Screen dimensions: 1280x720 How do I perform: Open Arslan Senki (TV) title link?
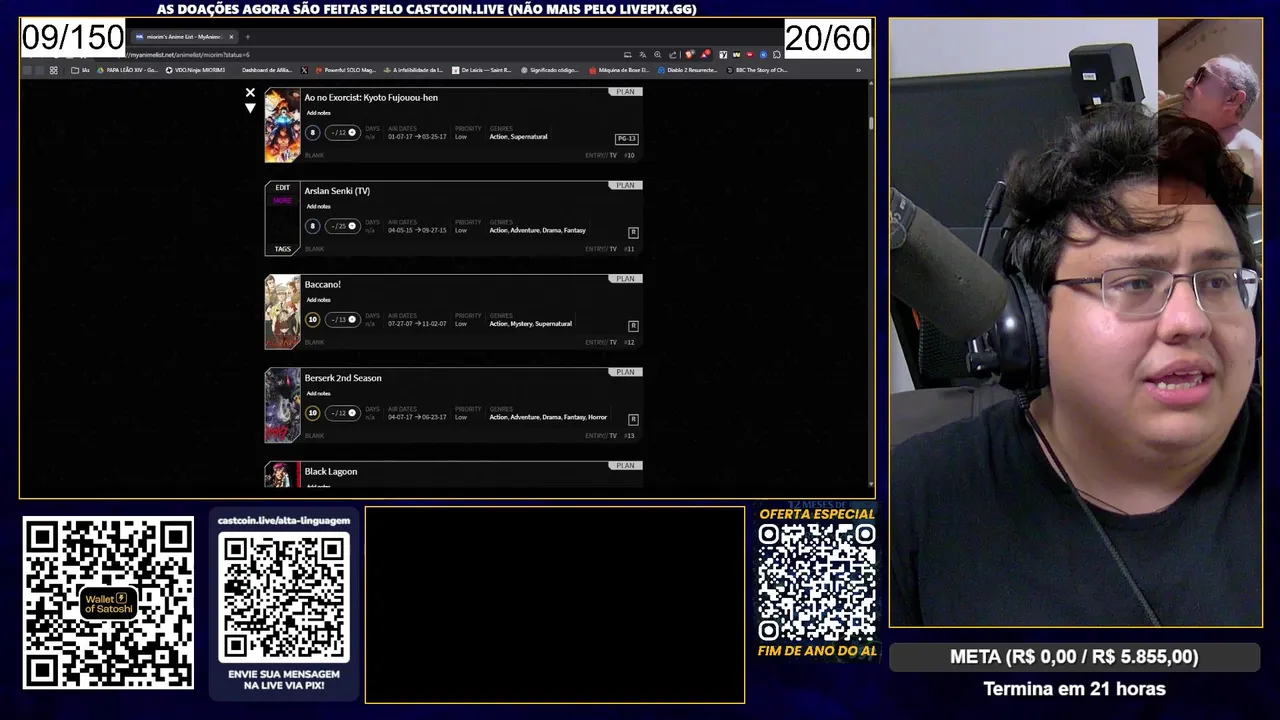337,191
